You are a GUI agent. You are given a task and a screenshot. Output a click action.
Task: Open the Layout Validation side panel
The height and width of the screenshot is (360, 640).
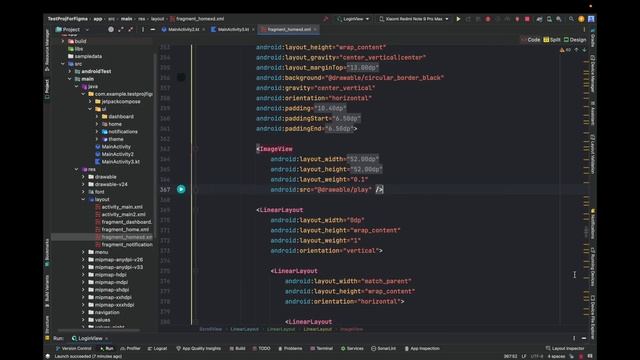tap(593, 154)
